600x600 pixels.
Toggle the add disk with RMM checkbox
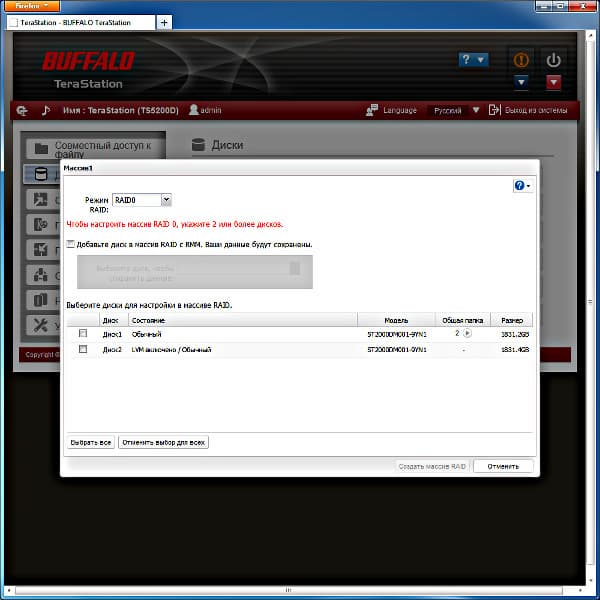point(70,244)
